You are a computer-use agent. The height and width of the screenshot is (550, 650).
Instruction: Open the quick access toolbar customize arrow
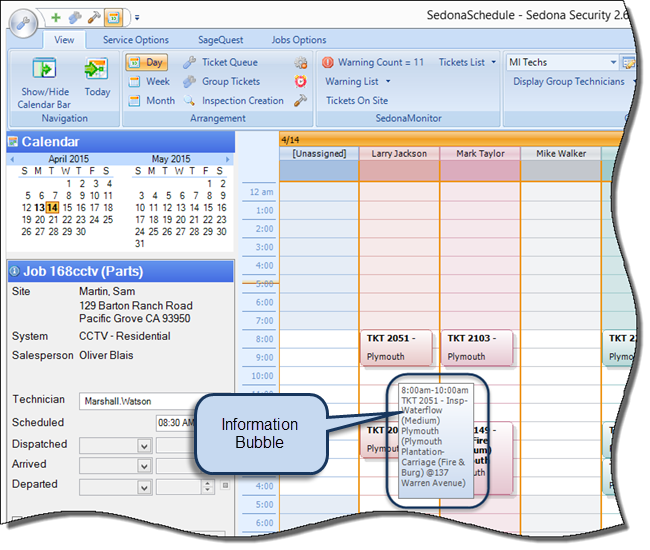pyautogui.click(x=137, y=18)
